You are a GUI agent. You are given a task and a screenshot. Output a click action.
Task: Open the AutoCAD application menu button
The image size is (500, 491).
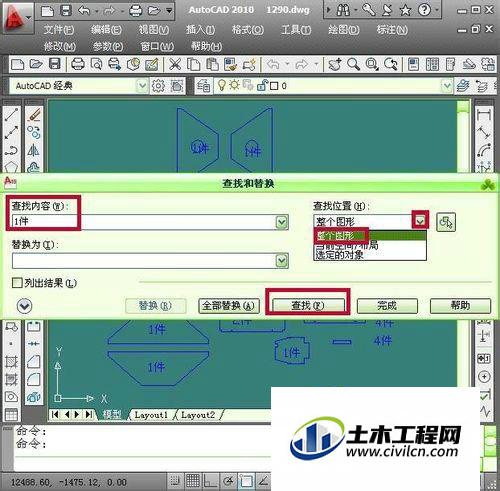(x=17, y=17)
